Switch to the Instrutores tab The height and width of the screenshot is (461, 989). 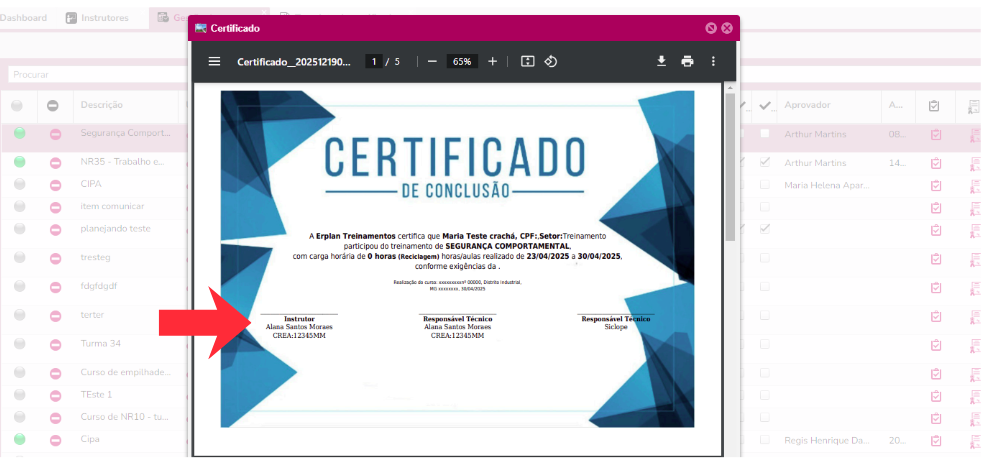[97, 18]
